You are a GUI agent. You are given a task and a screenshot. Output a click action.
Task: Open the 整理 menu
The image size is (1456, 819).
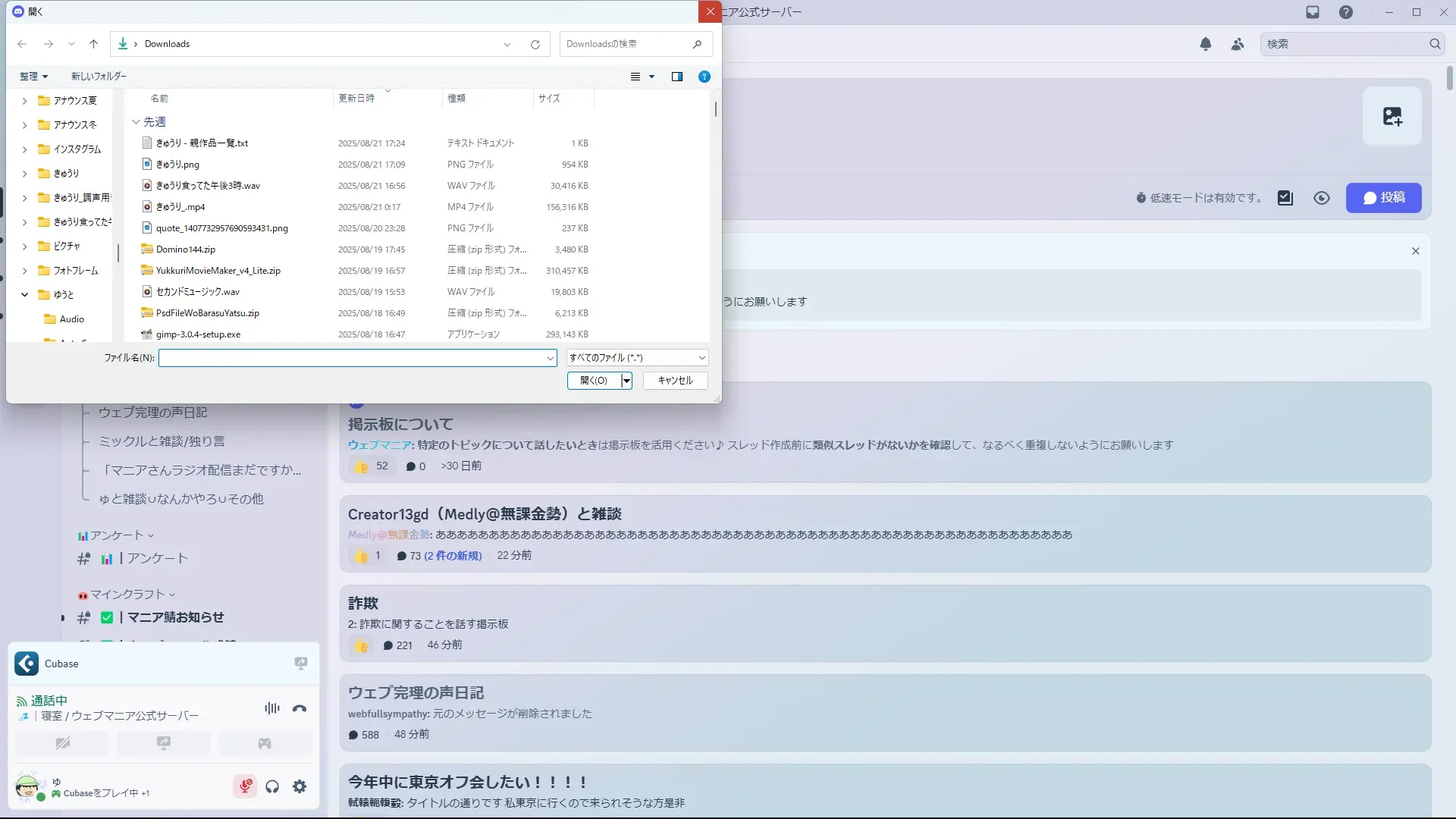tap(33, 77)
